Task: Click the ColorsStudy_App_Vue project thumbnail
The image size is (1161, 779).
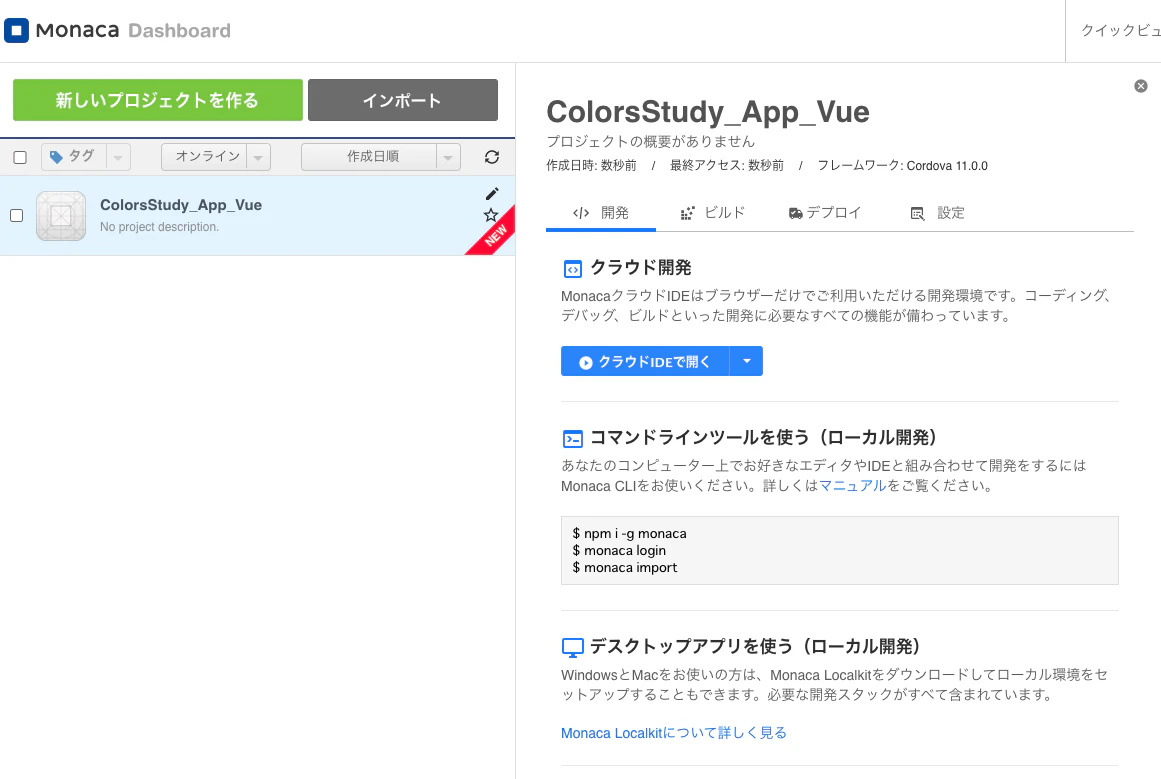Action: point(61,216)
